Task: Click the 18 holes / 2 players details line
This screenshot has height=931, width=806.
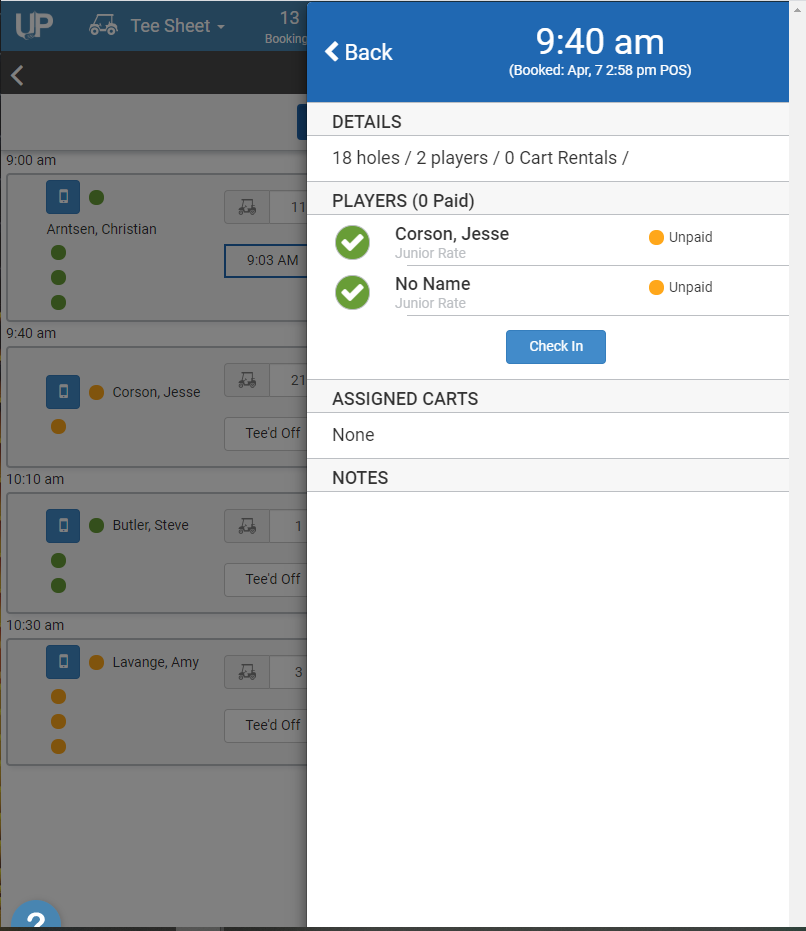Action: click(481, 158)
